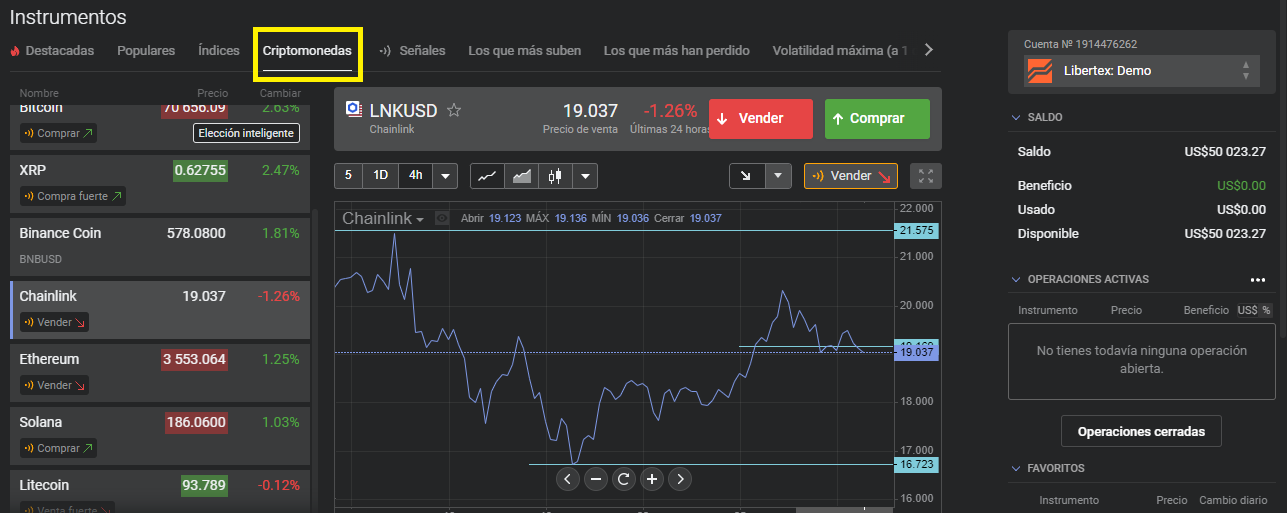1287x513 pixels.
Task: Open the Destacadas tab
Action: [x=60, y=51]
